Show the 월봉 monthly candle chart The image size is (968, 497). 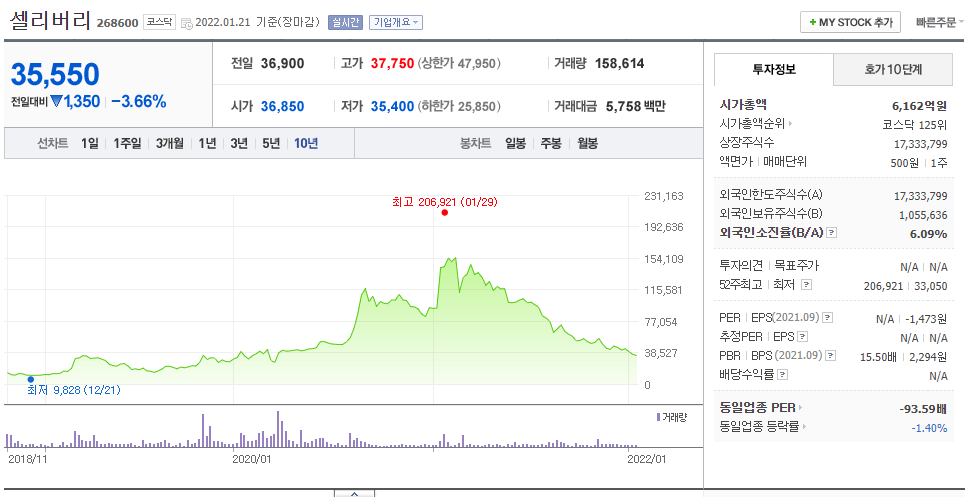coord(588,143)
